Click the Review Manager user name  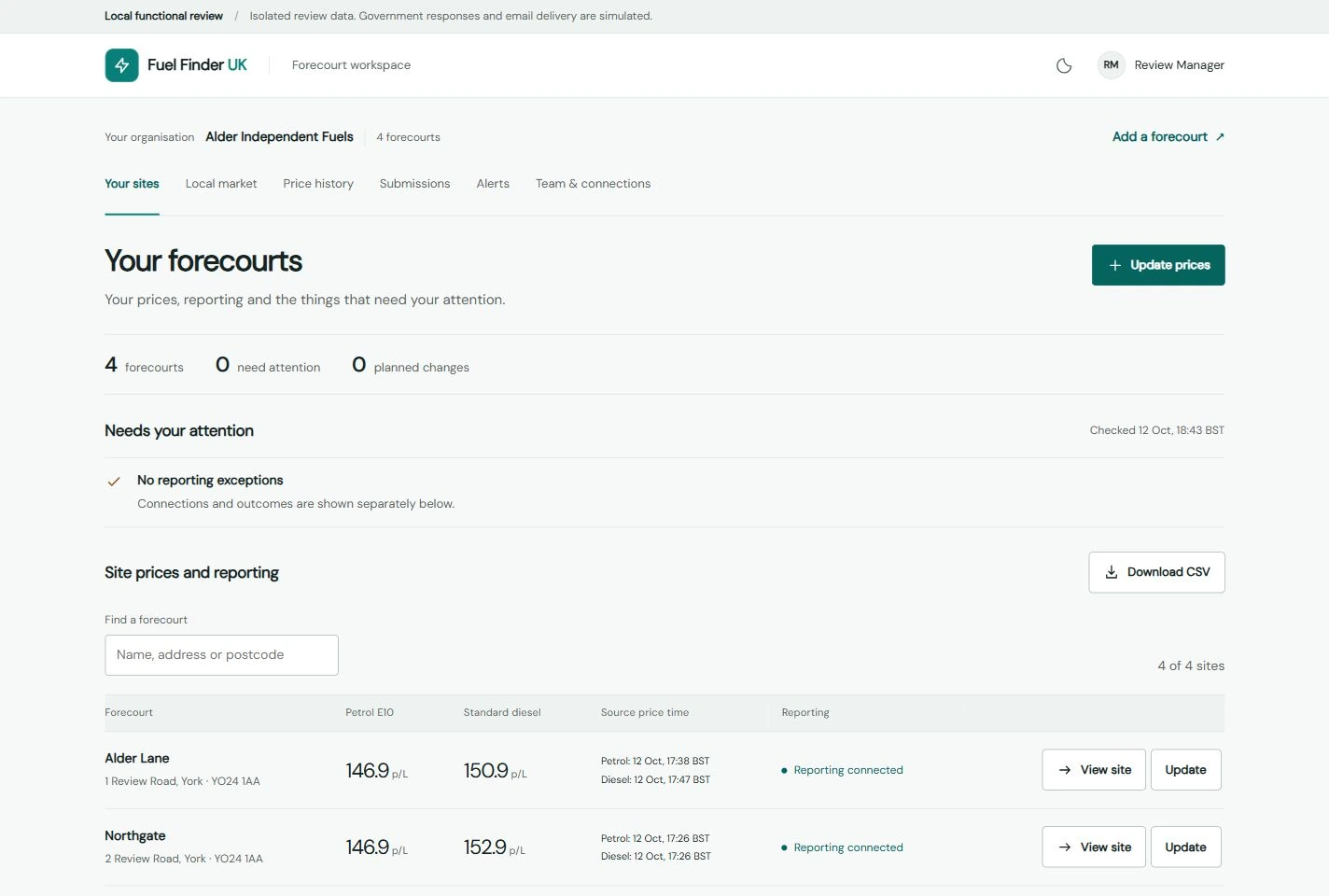pyautogui.click(x=1179, y=65)
